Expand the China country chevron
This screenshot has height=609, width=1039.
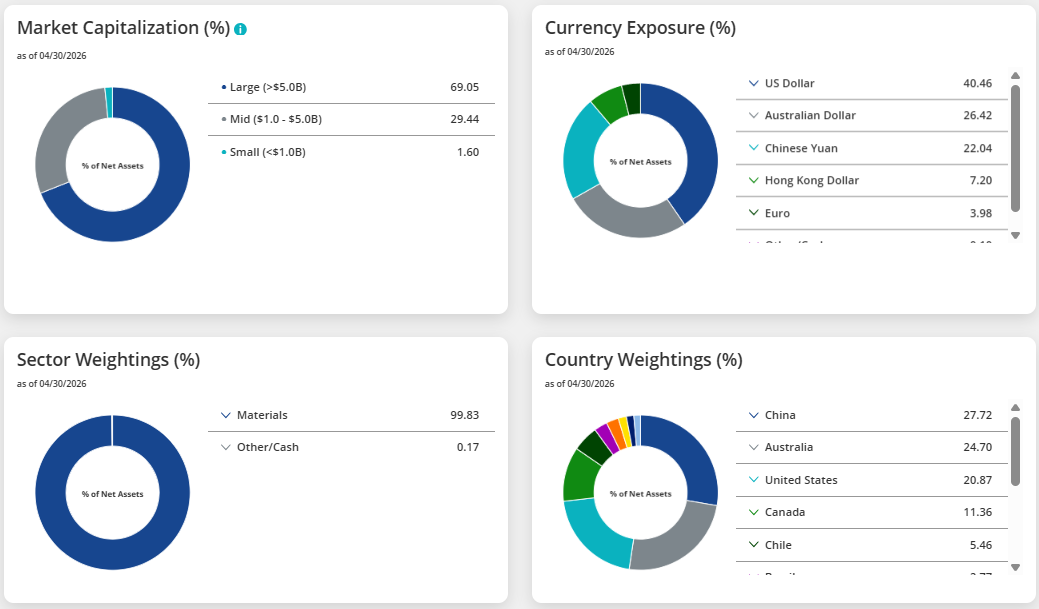753,415
